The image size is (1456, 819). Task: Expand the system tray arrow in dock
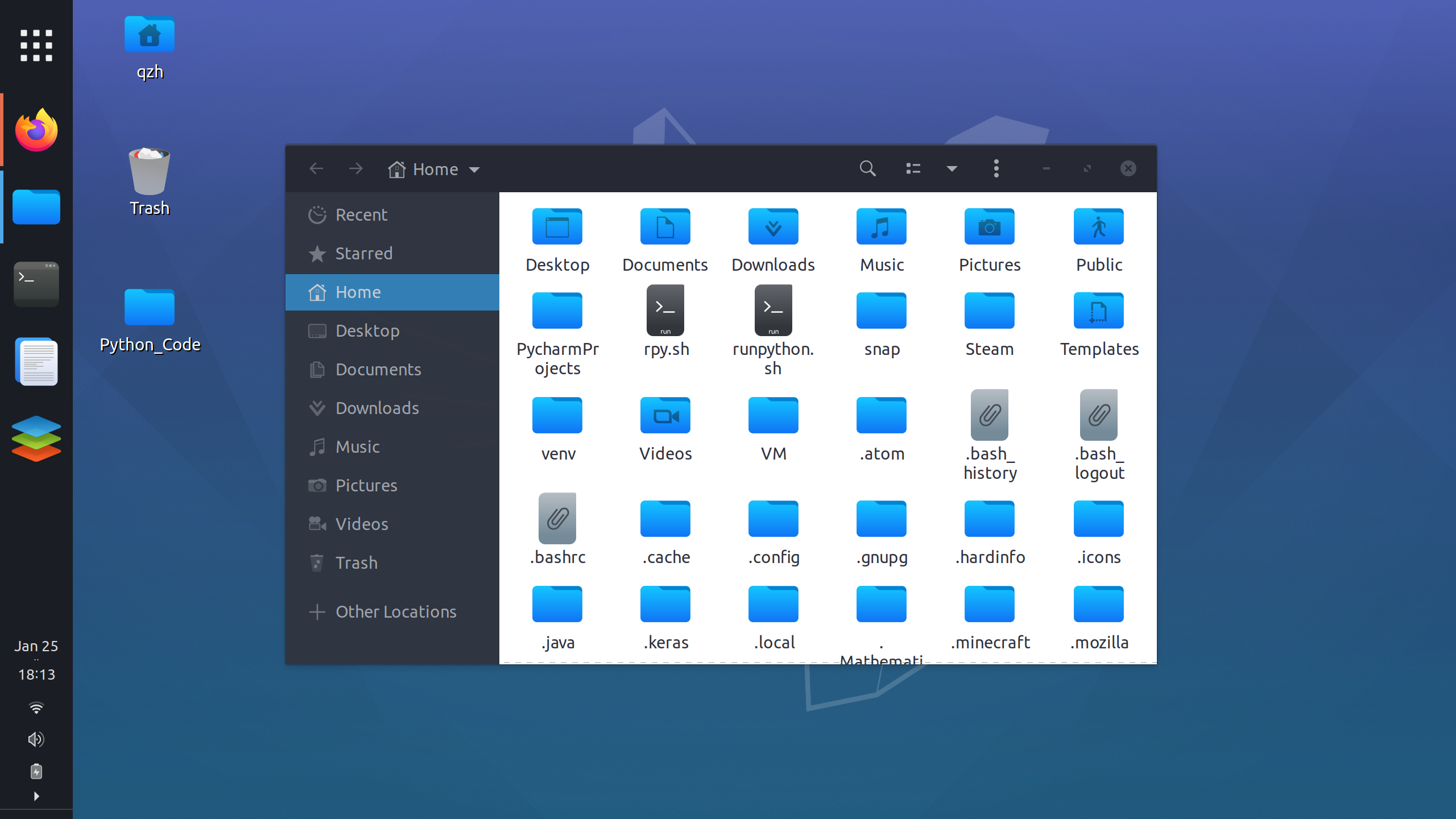click(36, 796)
